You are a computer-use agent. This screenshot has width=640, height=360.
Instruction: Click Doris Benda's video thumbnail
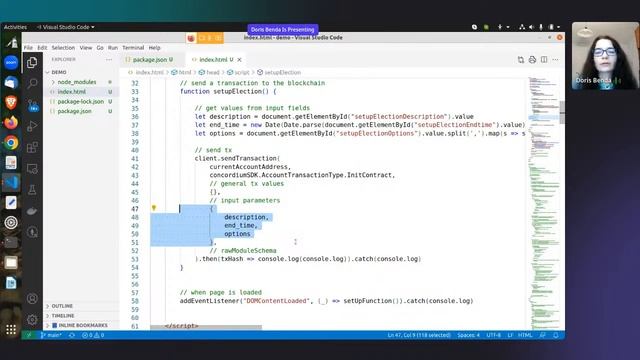click(x=605, y=56)
